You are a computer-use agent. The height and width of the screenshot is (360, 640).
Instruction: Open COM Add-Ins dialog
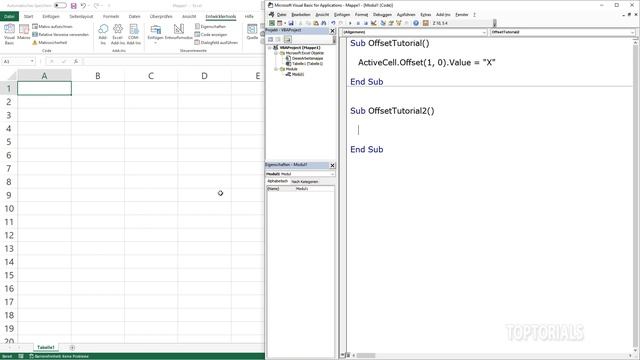pyautogui.click(x=133, y=34)
